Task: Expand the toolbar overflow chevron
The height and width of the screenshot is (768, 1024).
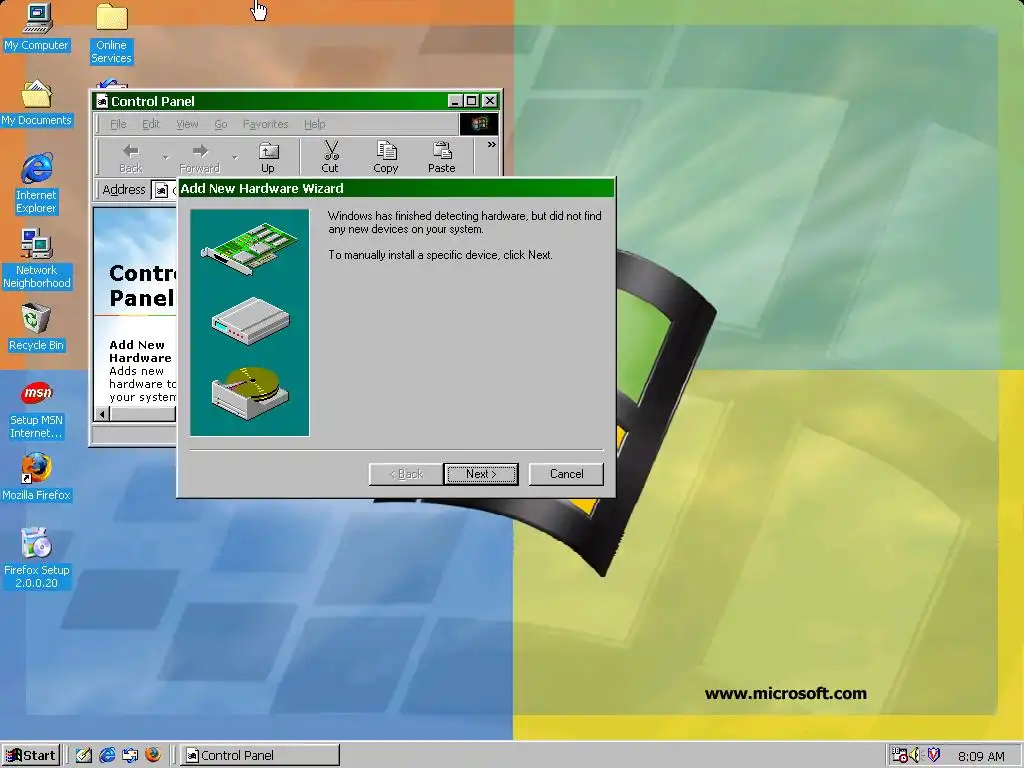Action: [491, 145]
